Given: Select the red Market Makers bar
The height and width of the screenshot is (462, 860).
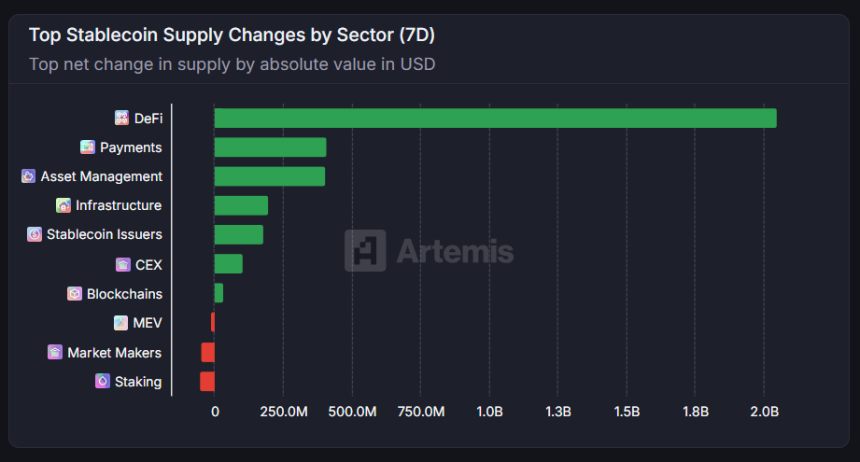Looking at the screenshot, I should point(208,352).
